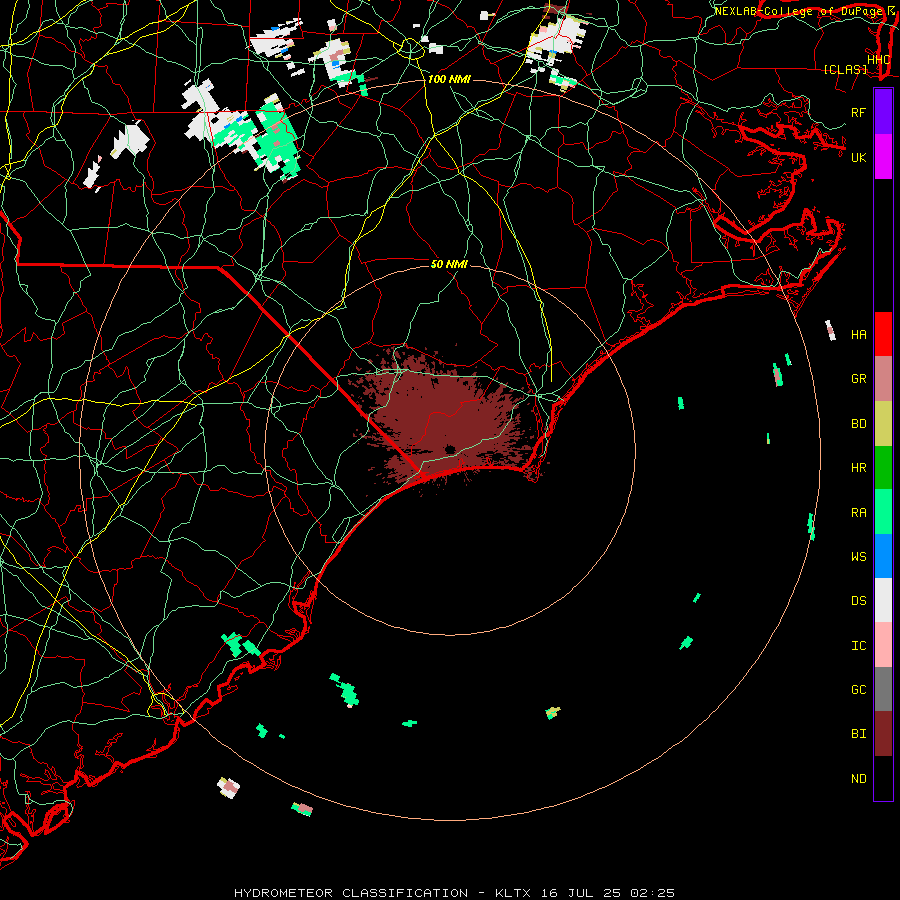The height and width of the screenshot is (900, 900).
Task: Click the GR legend label
Action: tap(859, 379)
